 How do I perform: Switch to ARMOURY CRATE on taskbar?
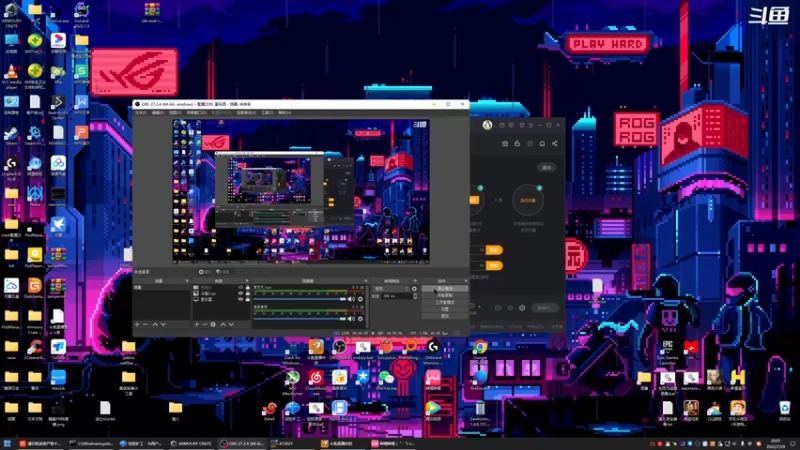click(x=191, y=444)
